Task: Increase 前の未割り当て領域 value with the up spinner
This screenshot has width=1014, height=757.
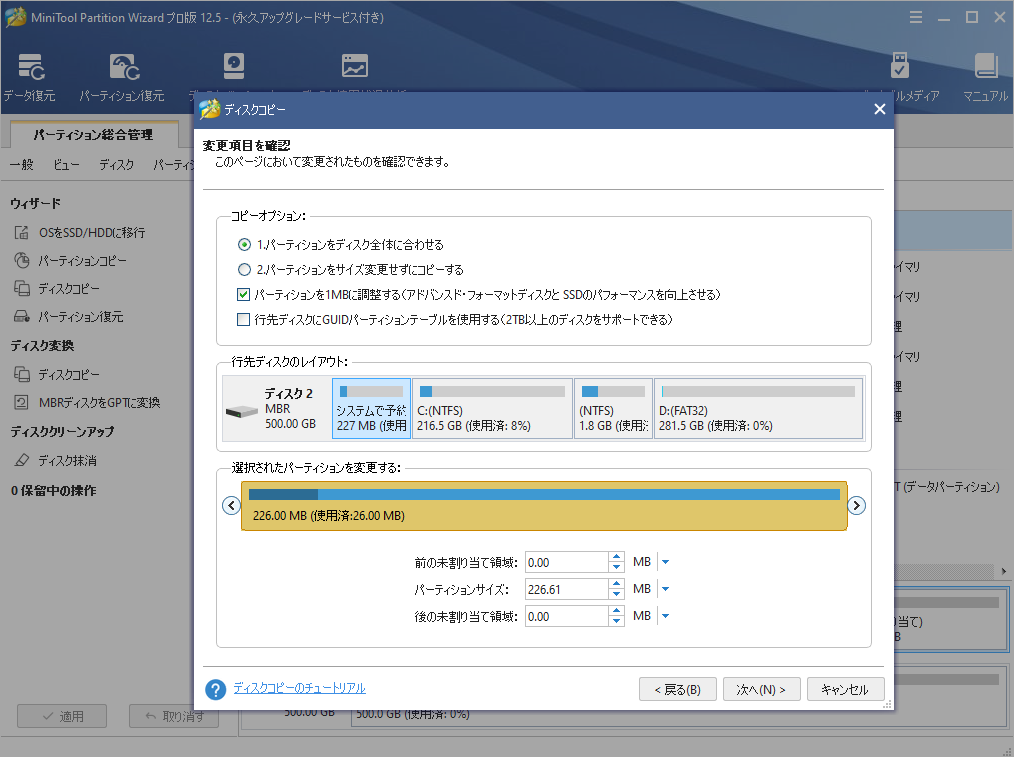Action: pyautogui.click(x=617, y=557)
